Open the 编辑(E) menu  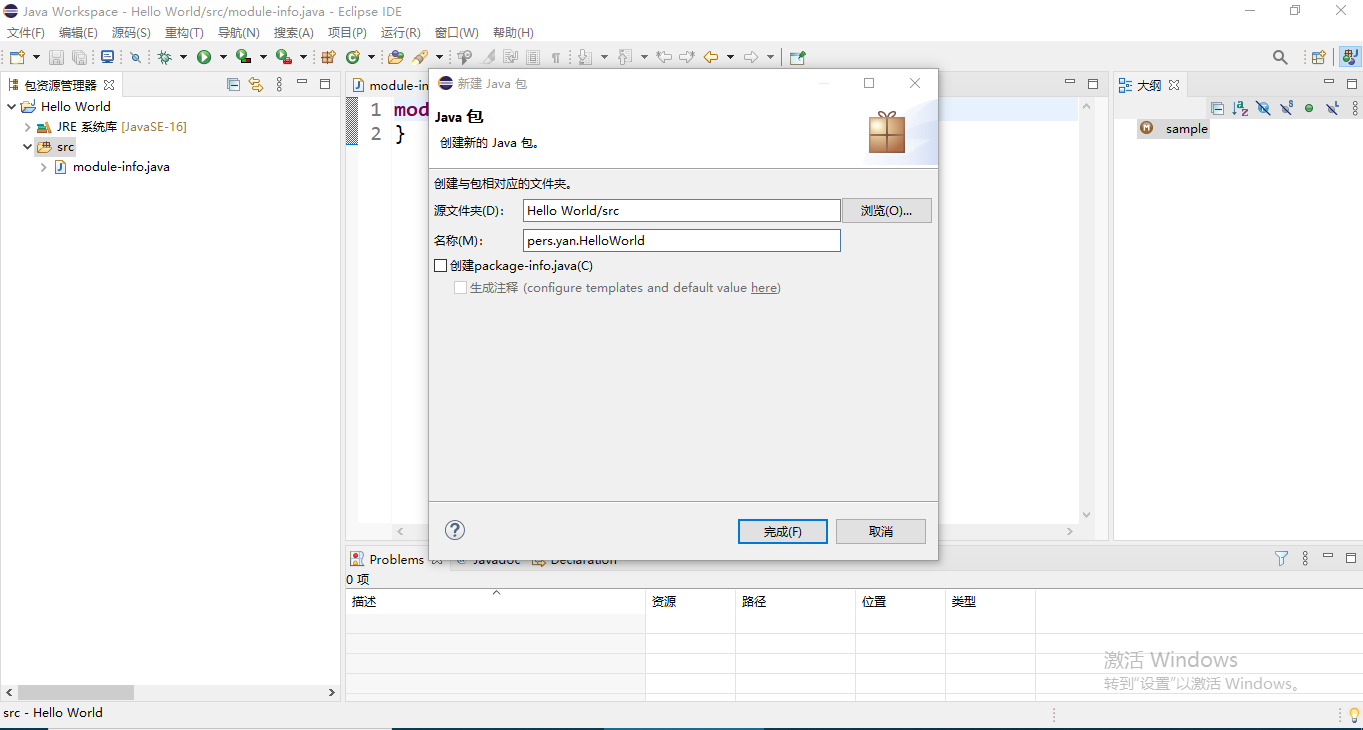point(78,33)
